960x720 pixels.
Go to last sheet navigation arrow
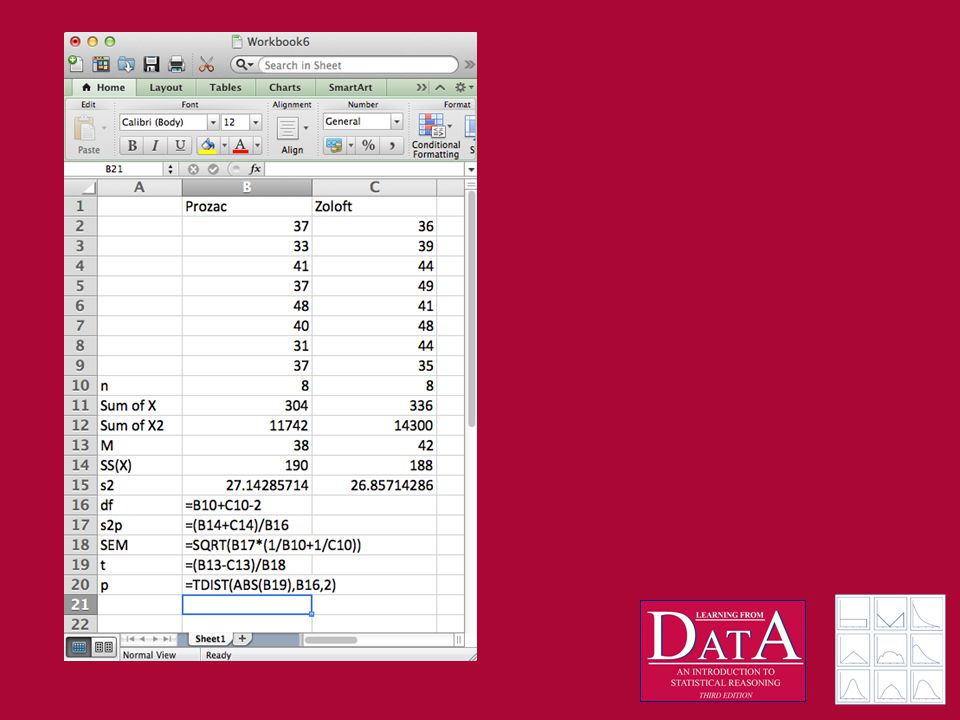(x=167, y=639)
